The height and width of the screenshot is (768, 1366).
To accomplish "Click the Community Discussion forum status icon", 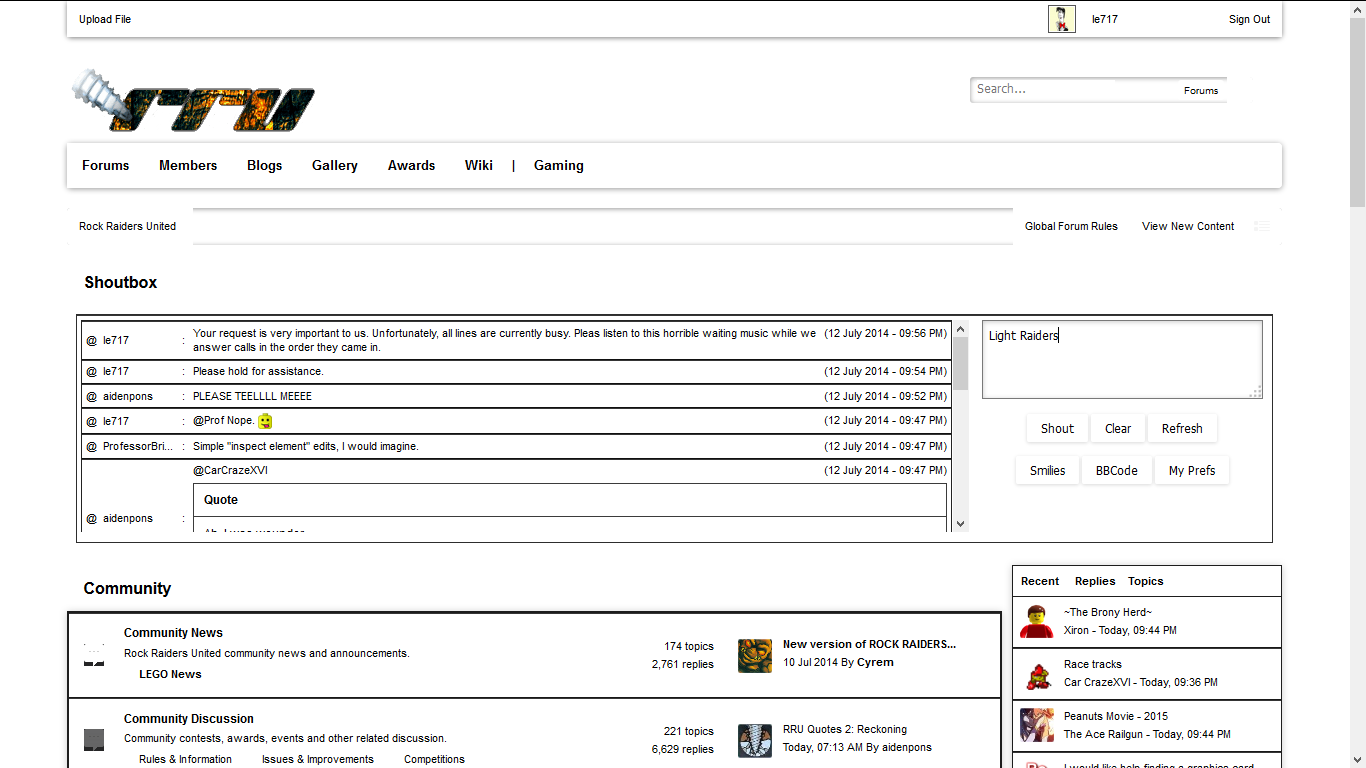I will click(x=93, y=740).
